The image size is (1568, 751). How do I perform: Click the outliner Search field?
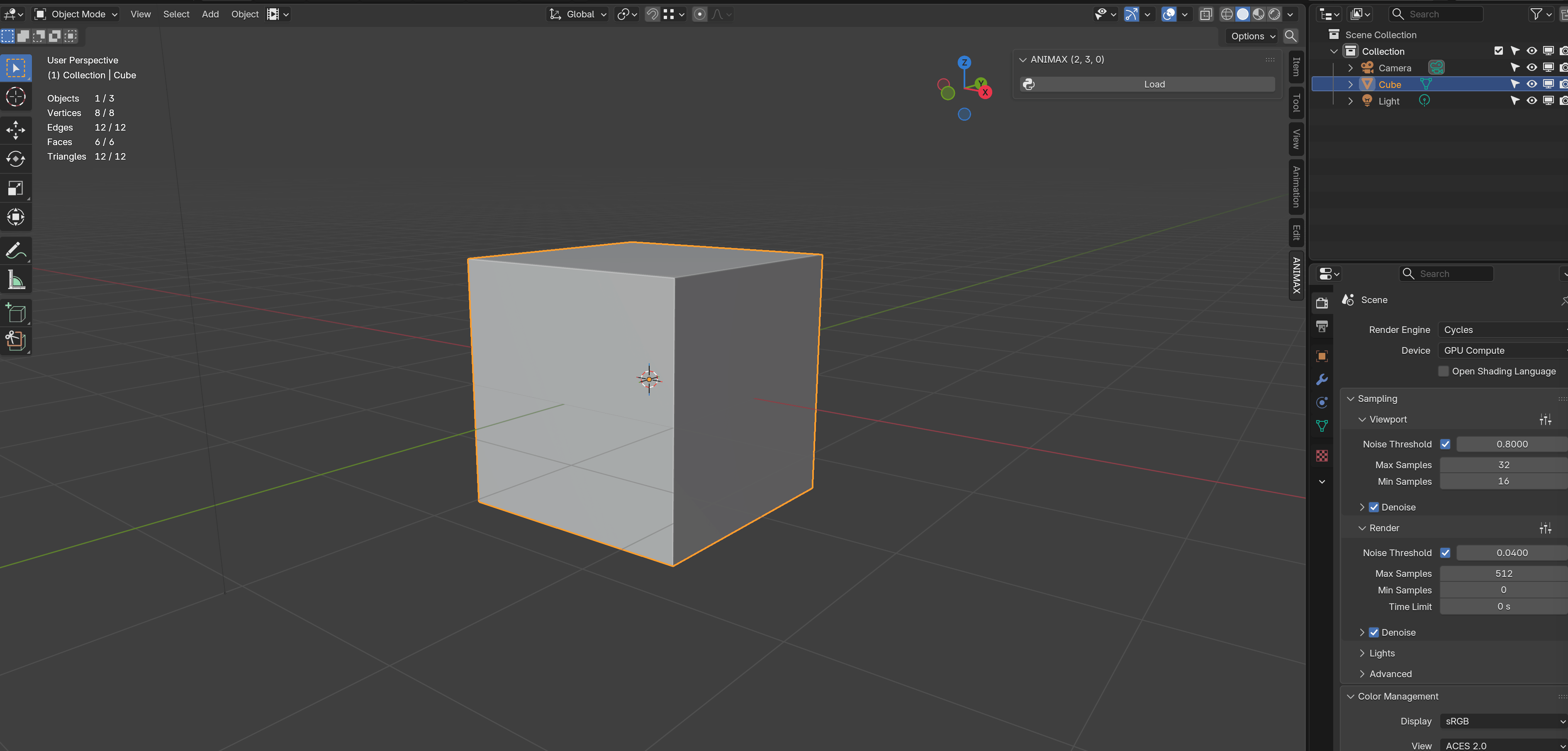click(x=1436, y=14)
